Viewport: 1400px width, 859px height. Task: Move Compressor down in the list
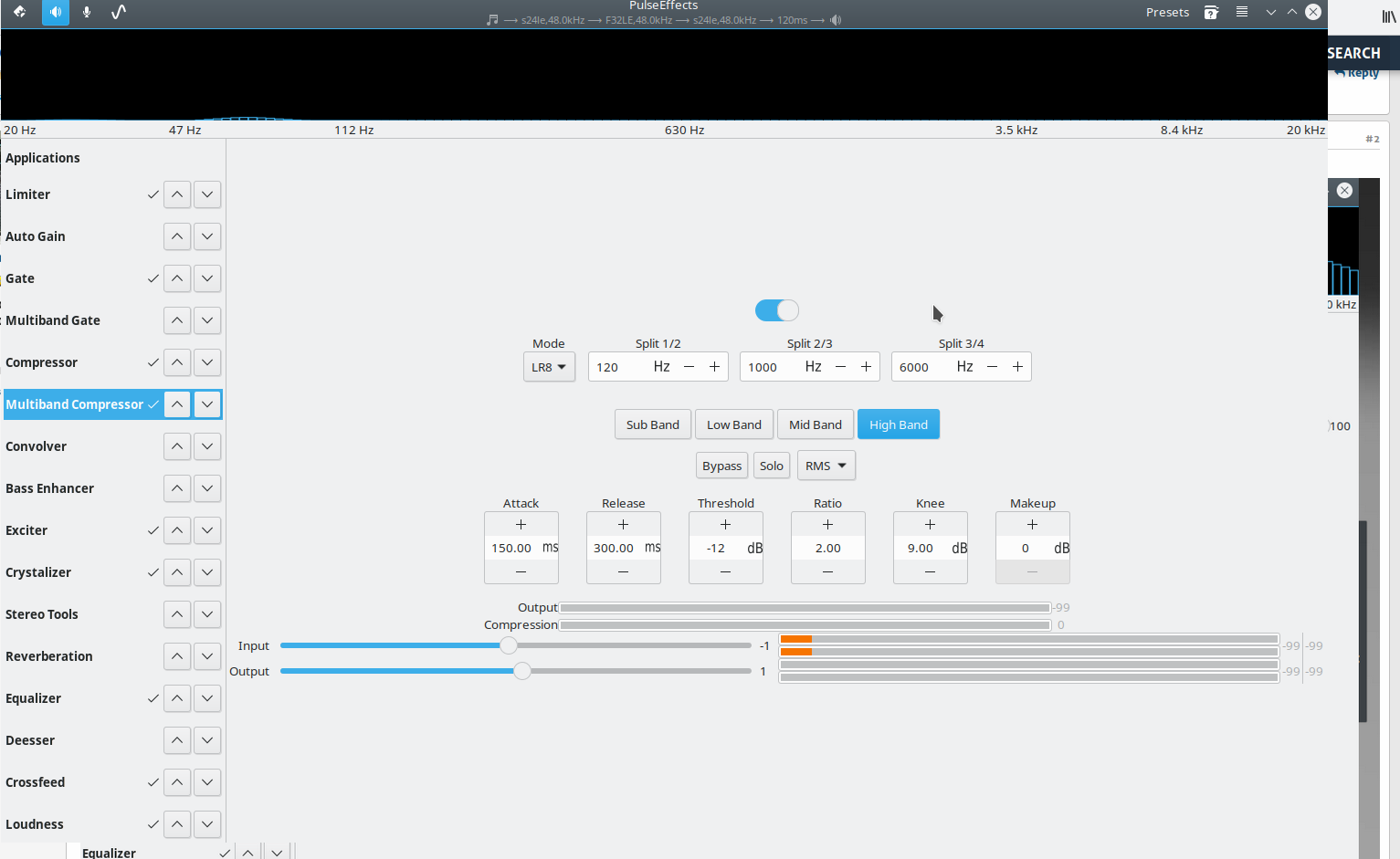[207, 362]
